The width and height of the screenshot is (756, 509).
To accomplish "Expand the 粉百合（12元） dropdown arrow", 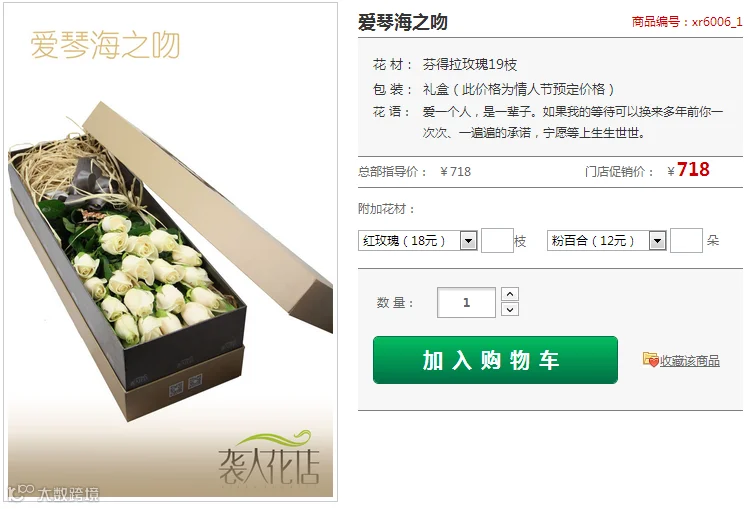I will [657, 241].
